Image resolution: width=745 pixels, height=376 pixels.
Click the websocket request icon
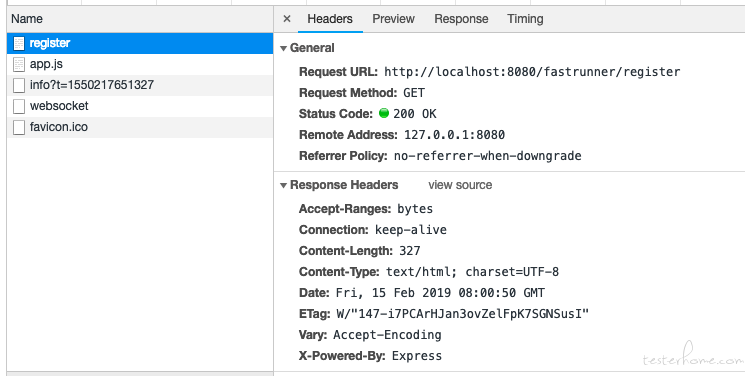click(19, 106)
